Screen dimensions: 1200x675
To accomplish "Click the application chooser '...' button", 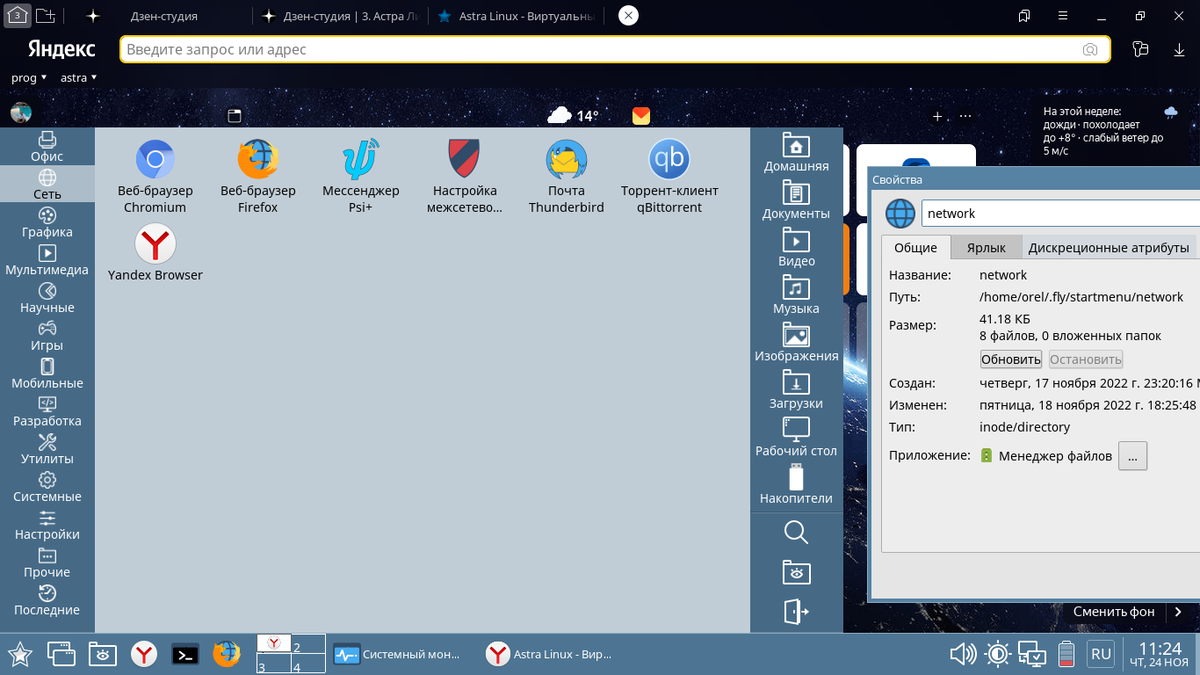I will (x=1132, y=456).
